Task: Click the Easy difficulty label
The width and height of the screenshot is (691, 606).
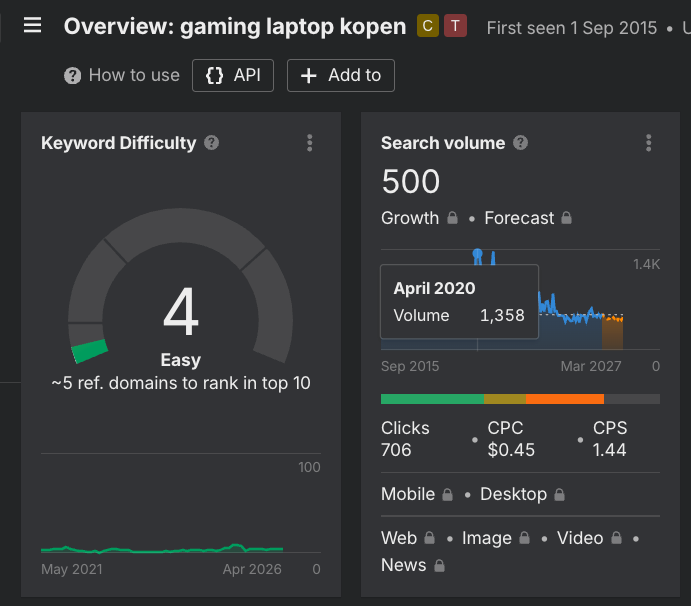Action: (181, 360)
